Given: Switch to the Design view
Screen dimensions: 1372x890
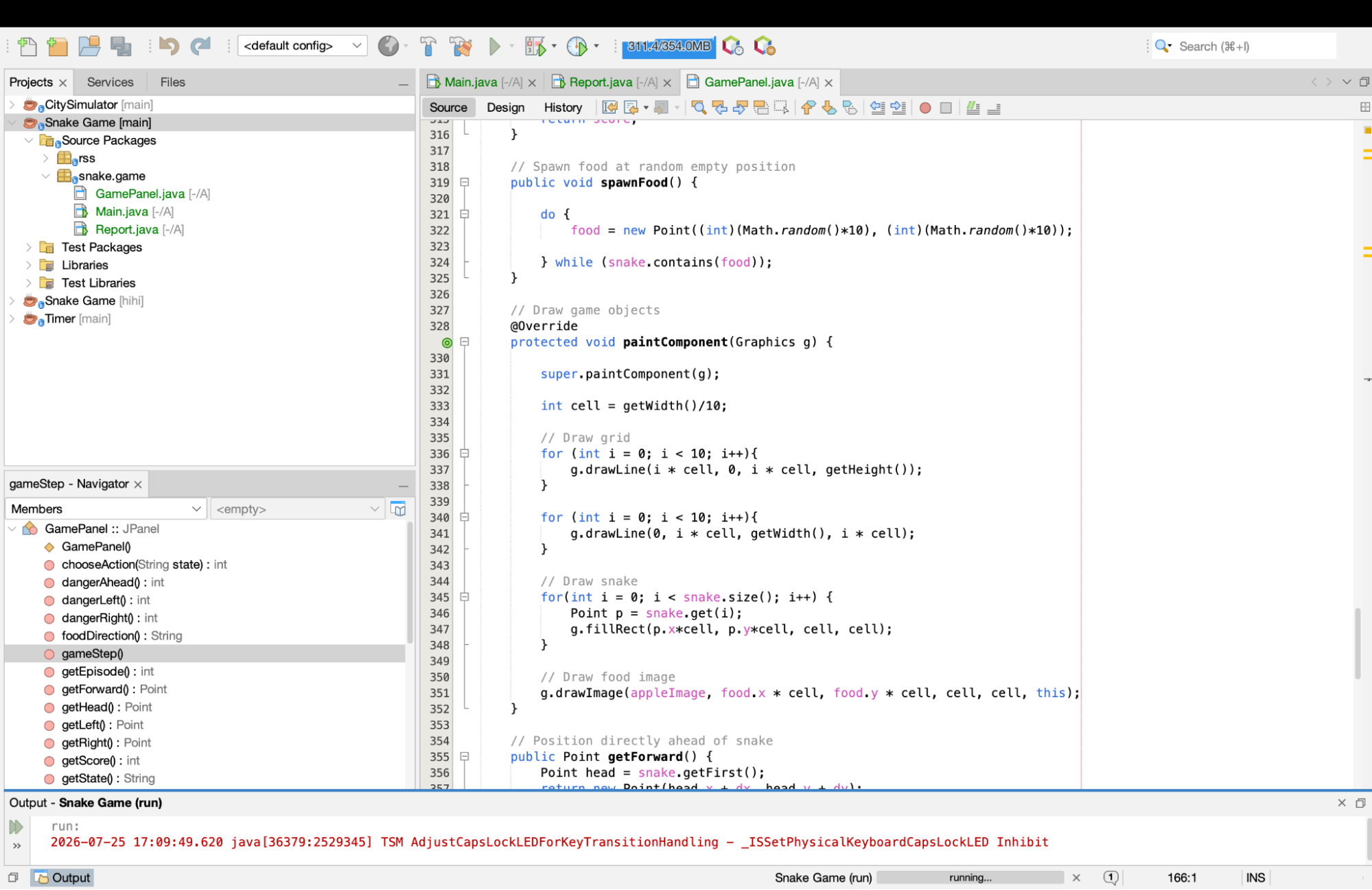Looking at the screenshot, I should [x=505, y=107].
